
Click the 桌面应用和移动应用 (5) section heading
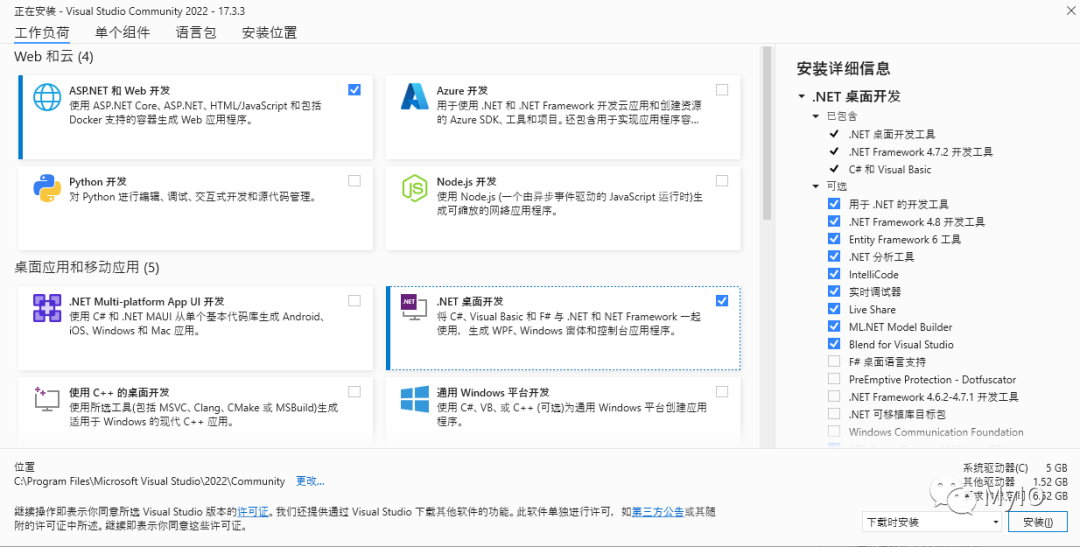tap(87, 267)
